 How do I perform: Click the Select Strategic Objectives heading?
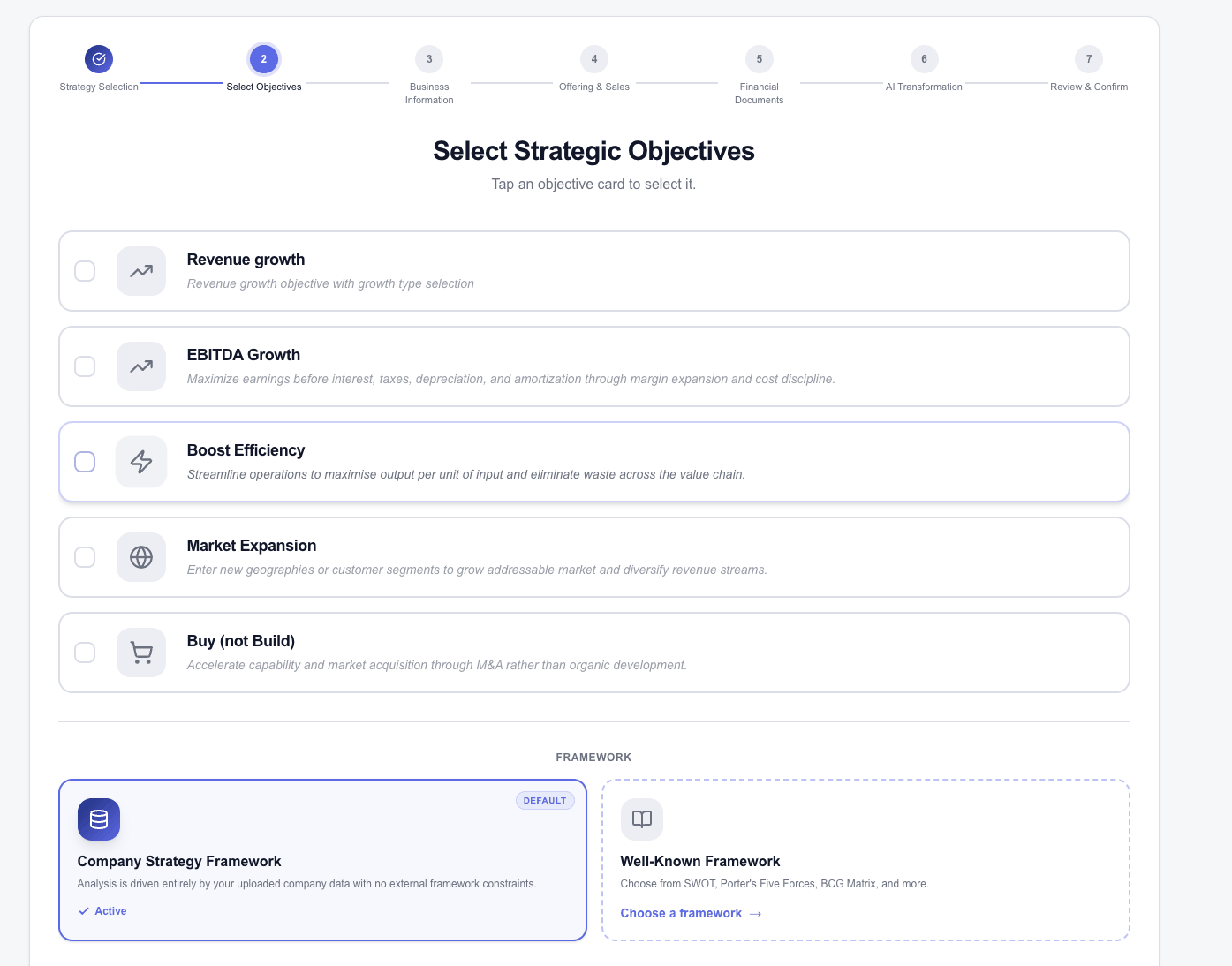(x=593, y=151)
